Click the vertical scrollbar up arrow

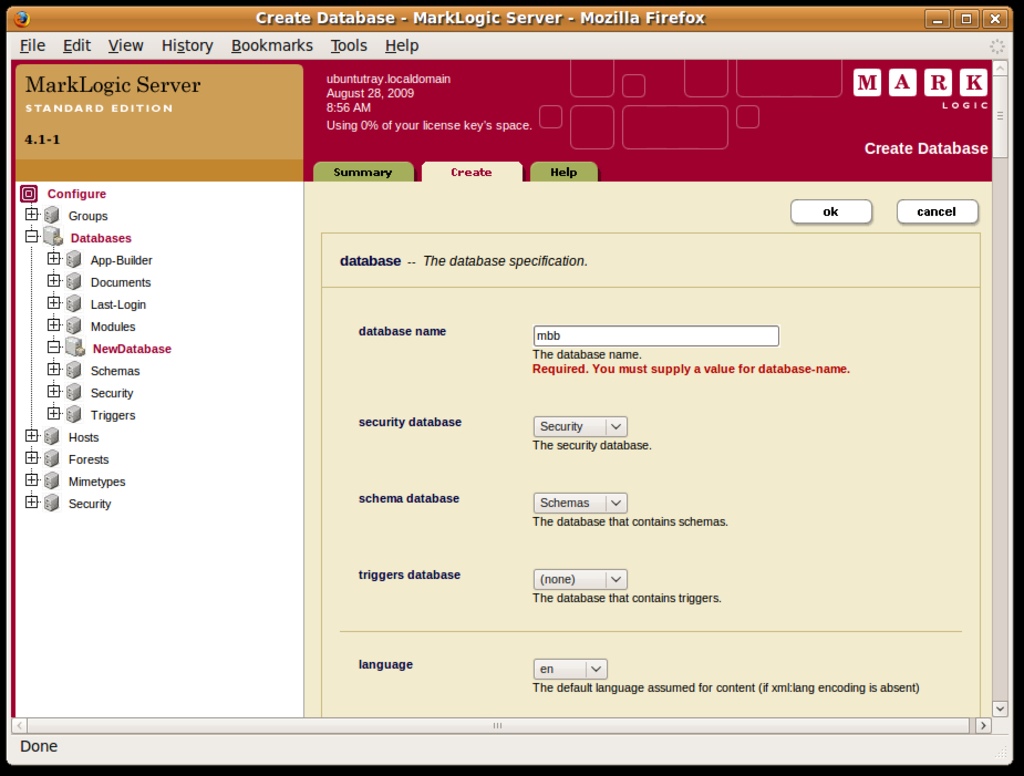click(1000, 67)
